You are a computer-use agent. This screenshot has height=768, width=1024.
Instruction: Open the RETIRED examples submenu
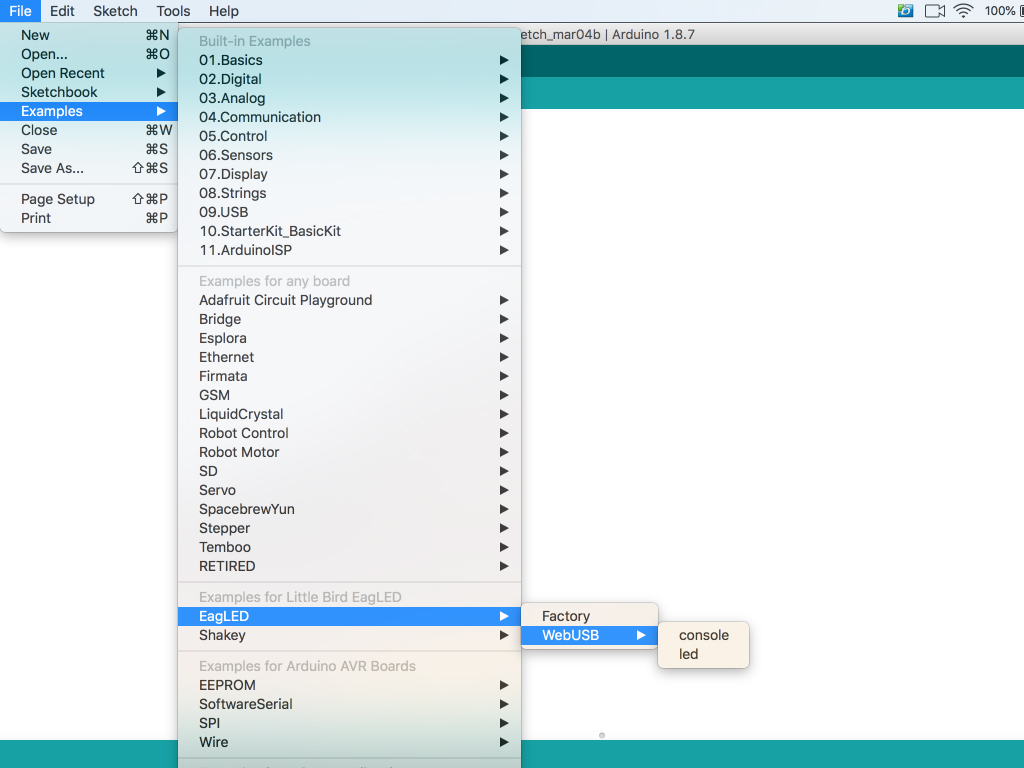349,565
